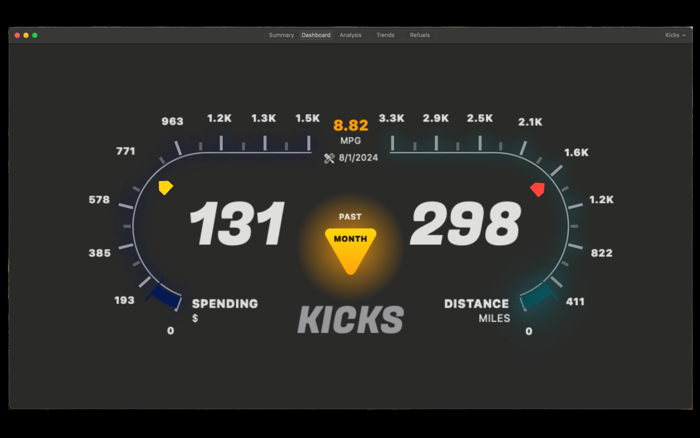Viewport: 700px width, 438px height.
Task: Click the yellow marker on spending gauge
Action: [x=166, y=188]
